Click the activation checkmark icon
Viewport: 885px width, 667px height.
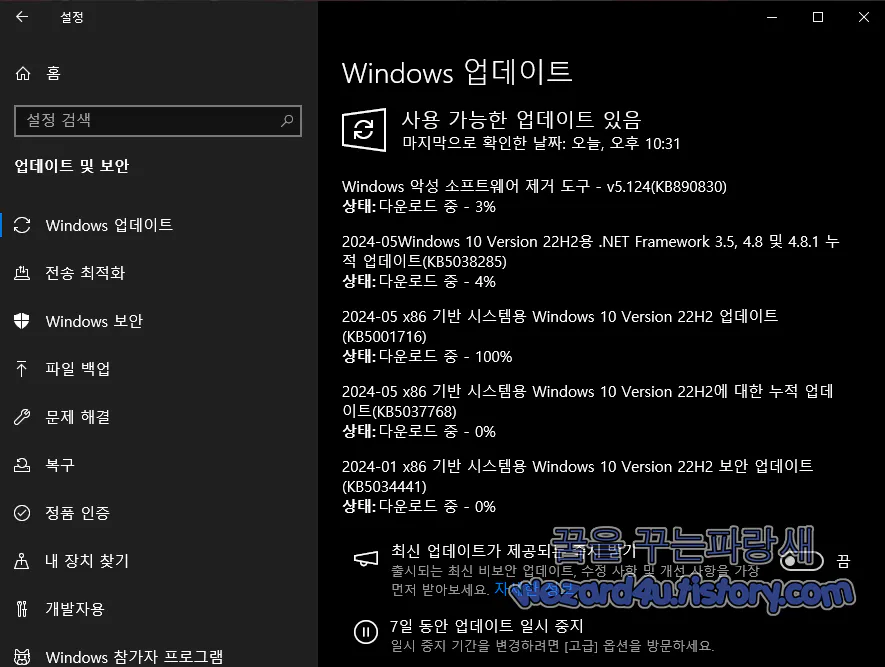point(22,513)
